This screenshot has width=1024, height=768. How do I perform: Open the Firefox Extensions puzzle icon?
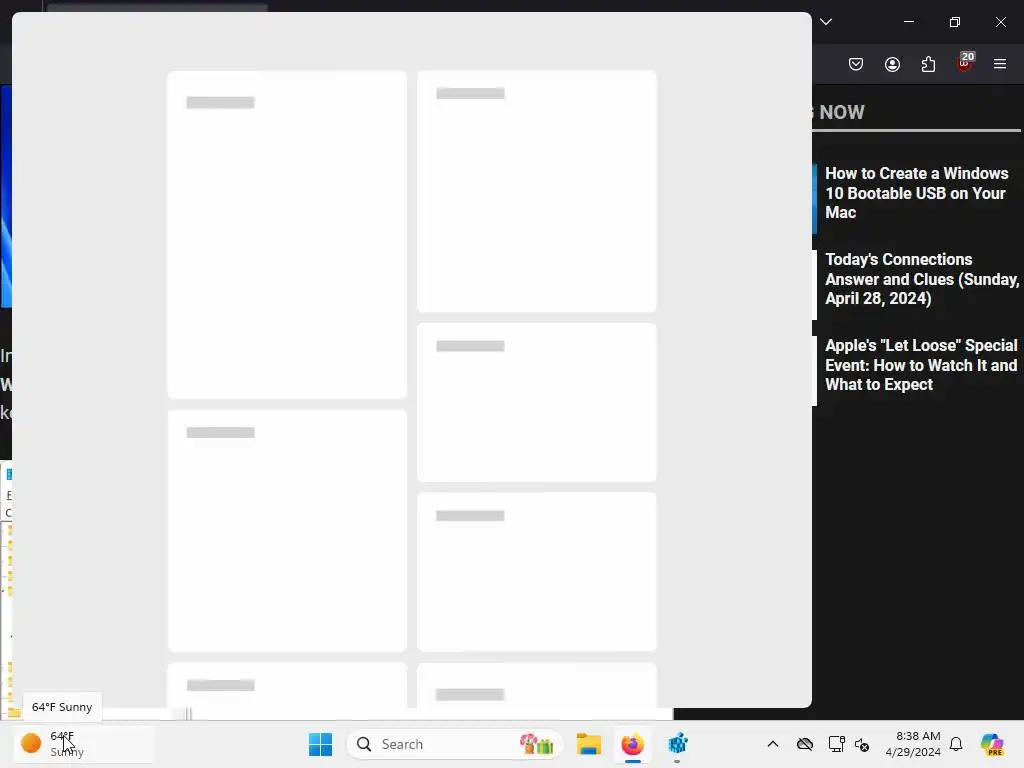928,64
